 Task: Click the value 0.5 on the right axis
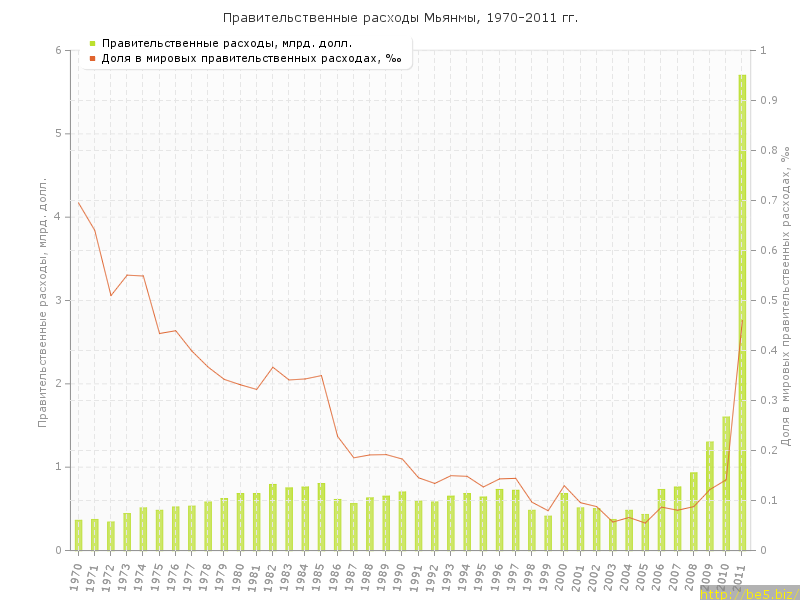coord(771,300)
